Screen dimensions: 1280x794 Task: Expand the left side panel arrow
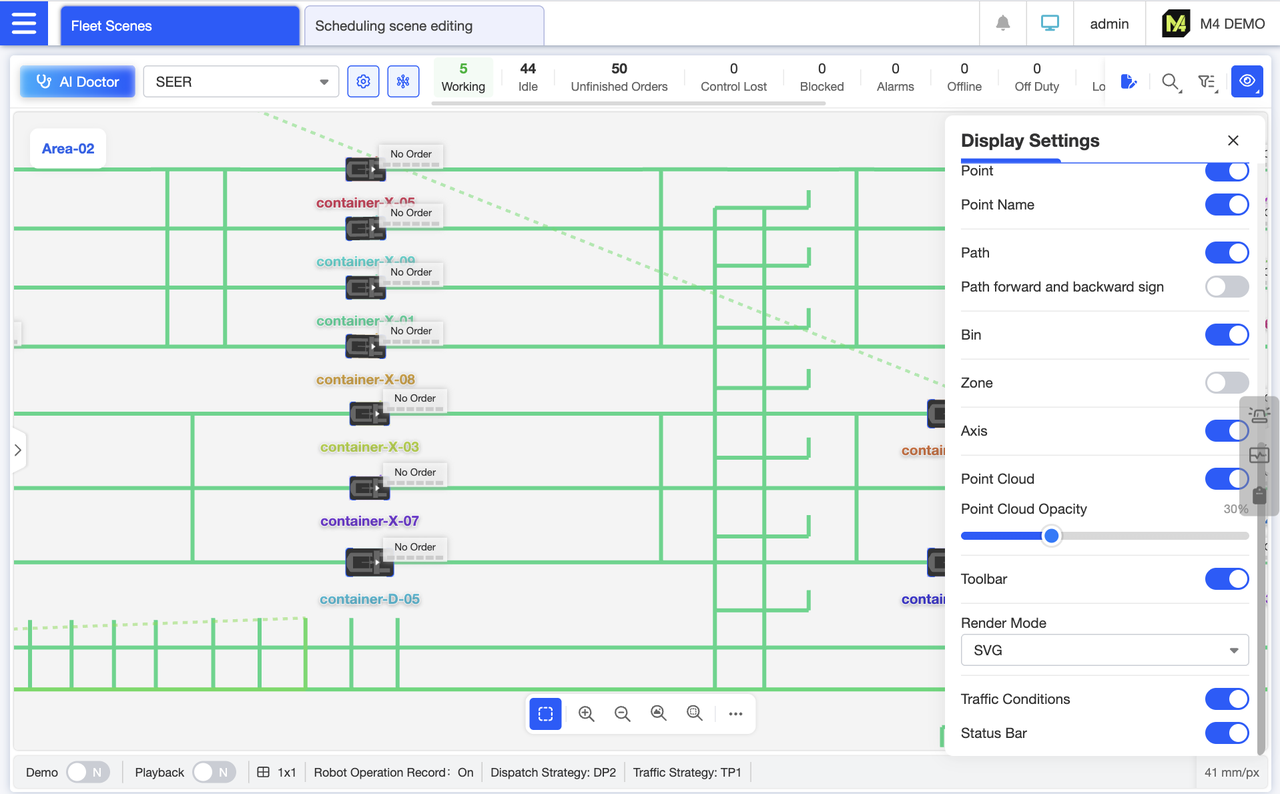click(18, 450)
